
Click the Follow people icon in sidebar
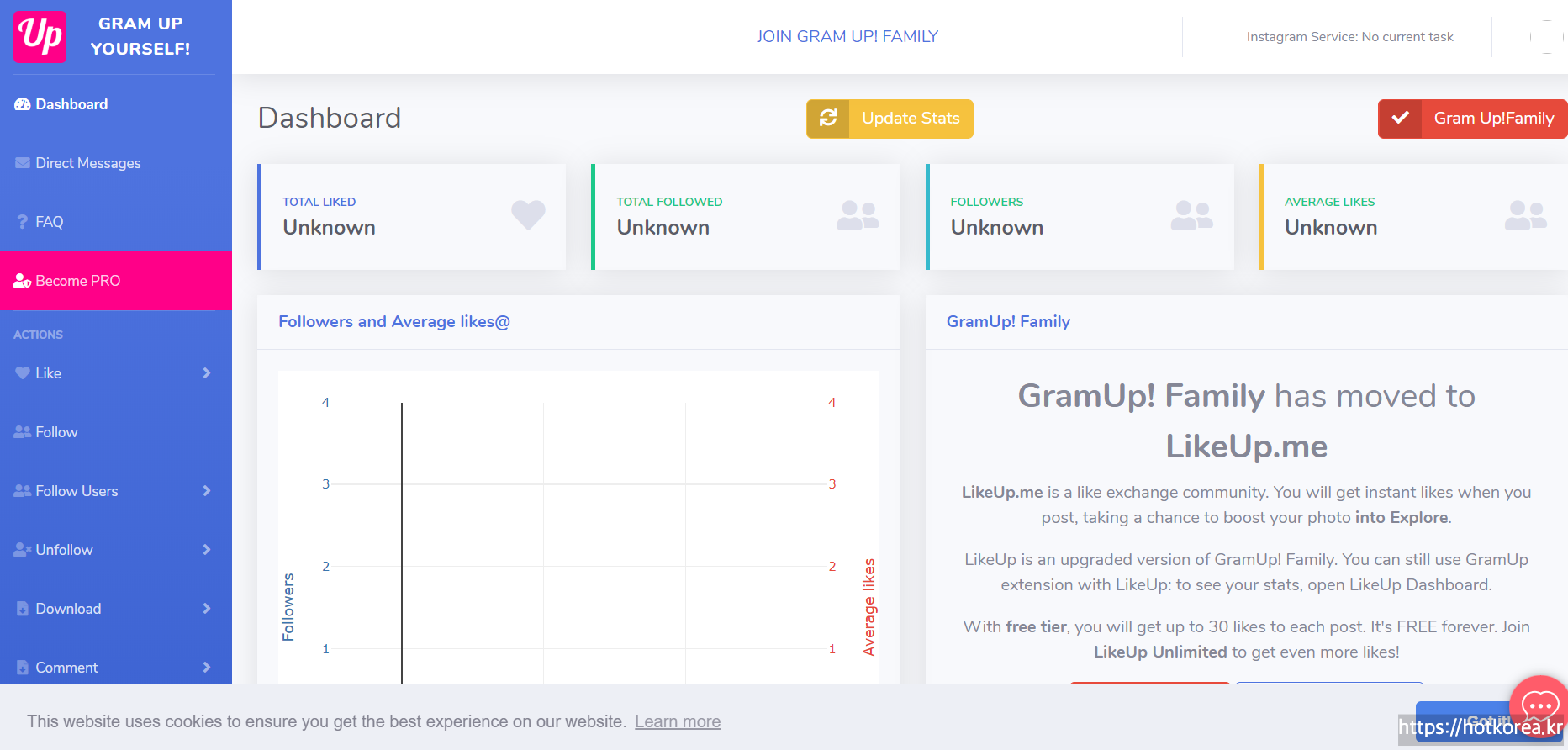click(x=23, y=432)
